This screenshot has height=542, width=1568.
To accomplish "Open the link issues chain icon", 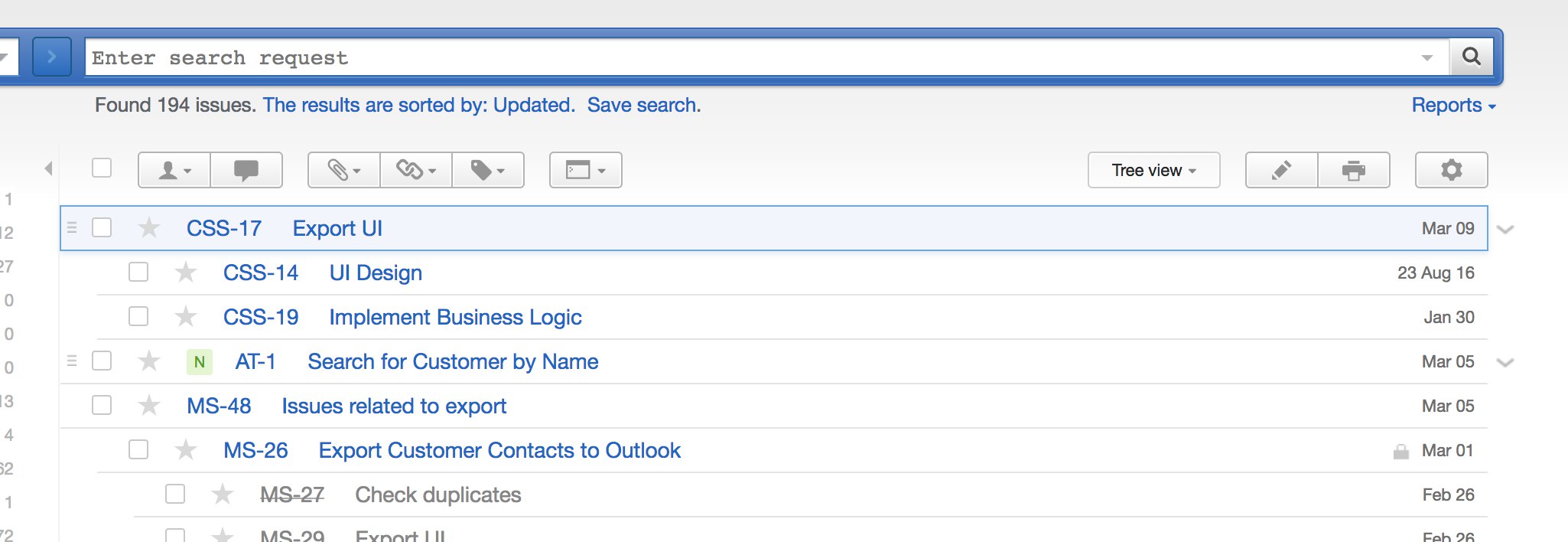I will pos(416,170).
